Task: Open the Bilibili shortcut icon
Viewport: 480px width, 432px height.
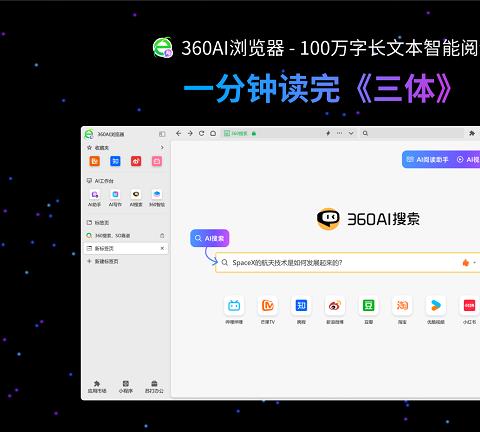Action: tap(234, 305)
